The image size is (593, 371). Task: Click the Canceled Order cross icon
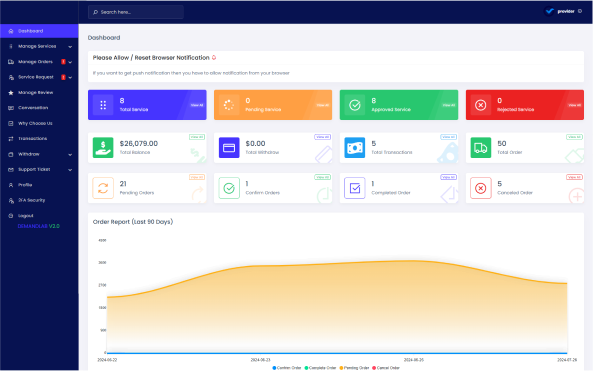click(481, 188)
